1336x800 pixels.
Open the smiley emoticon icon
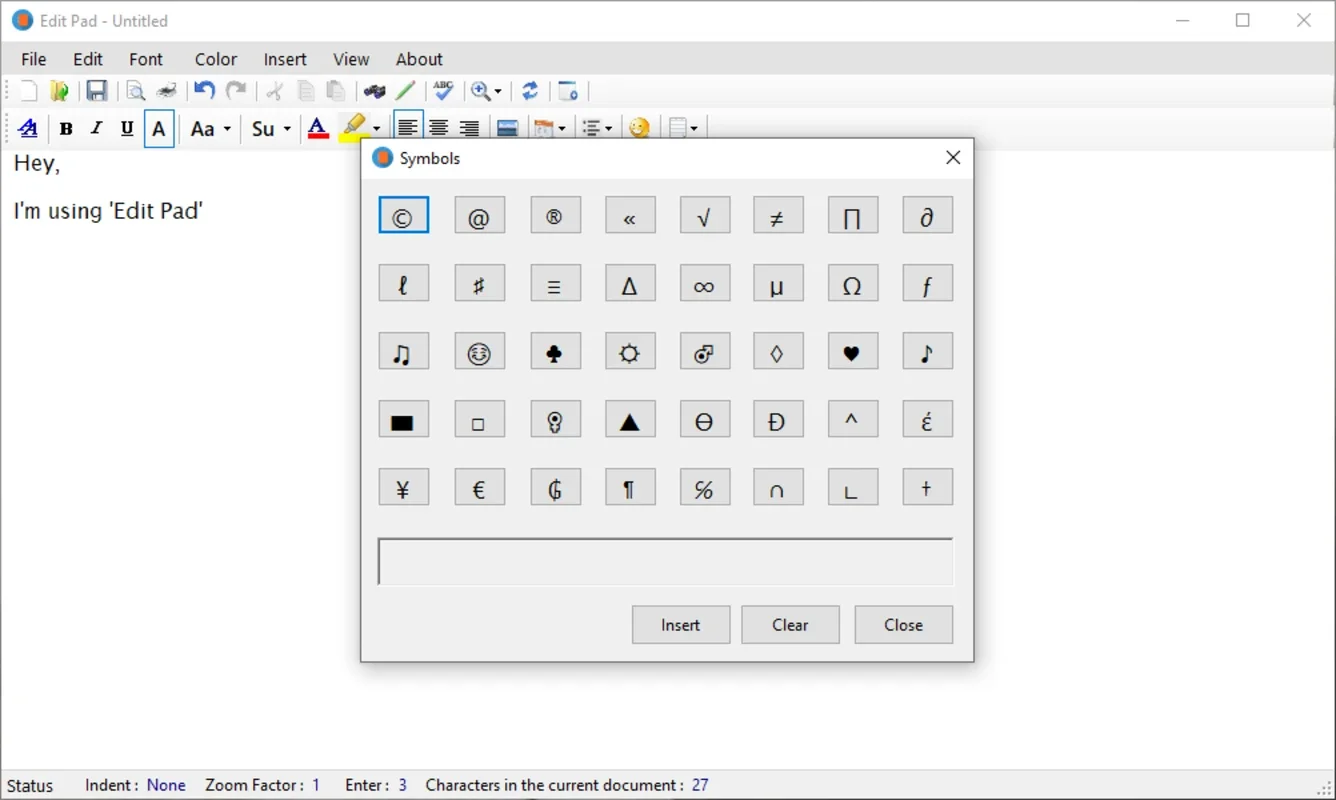point(640,128)
